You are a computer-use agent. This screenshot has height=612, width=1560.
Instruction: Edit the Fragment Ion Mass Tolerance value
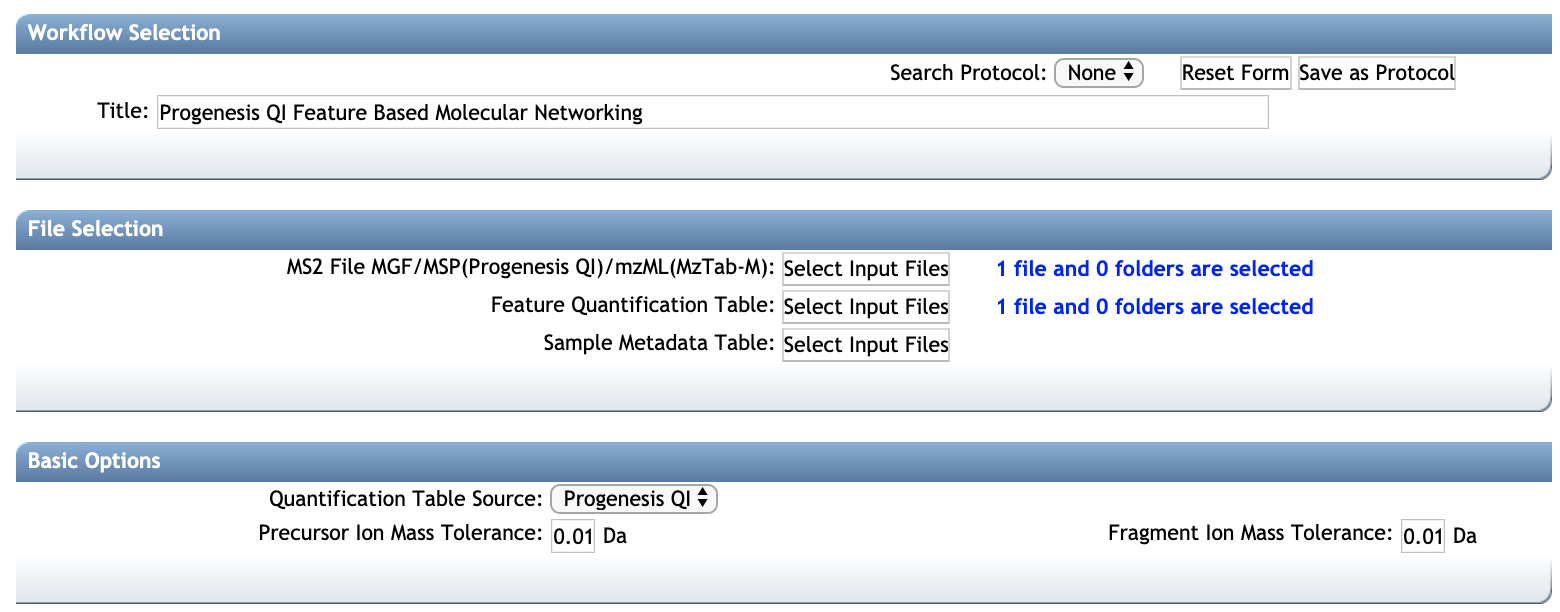point(1423,536)
